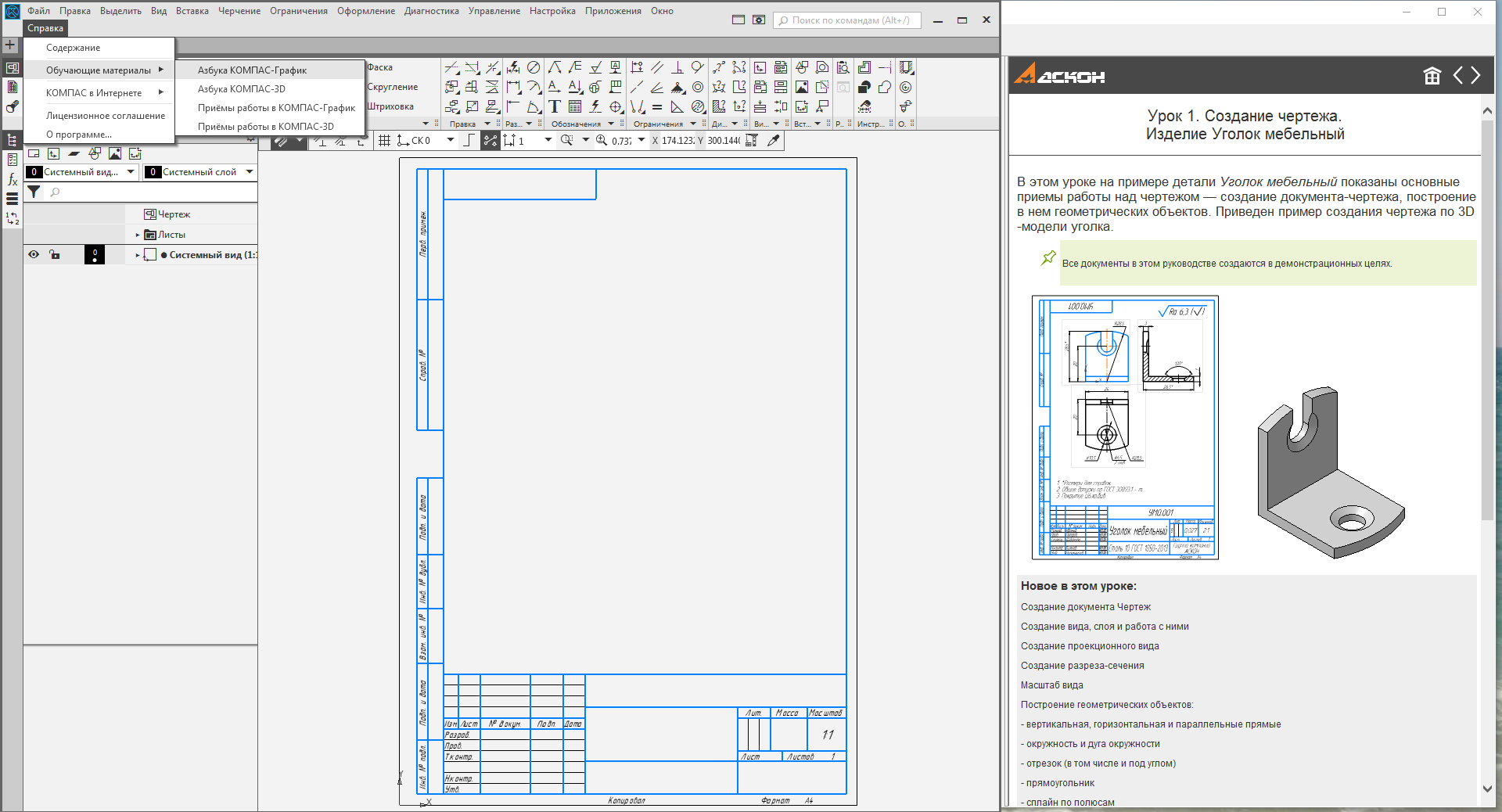Toggle the lock of Системный вид row

tap(54, 254)
